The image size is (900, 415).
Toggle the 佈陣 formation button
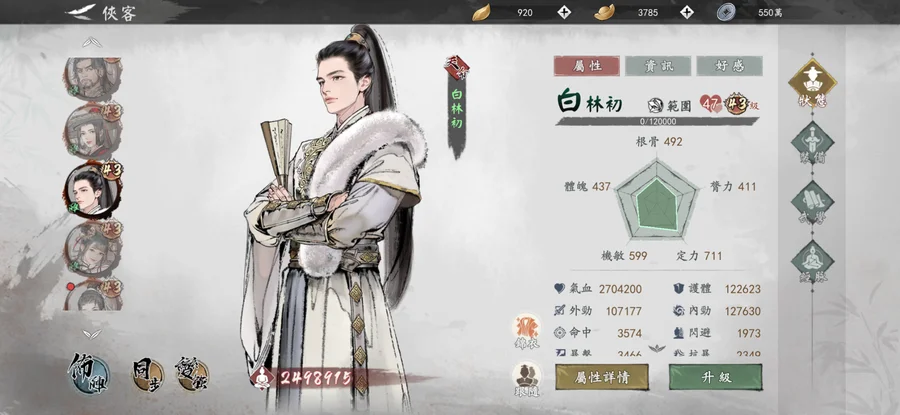[x=88, y=374]
